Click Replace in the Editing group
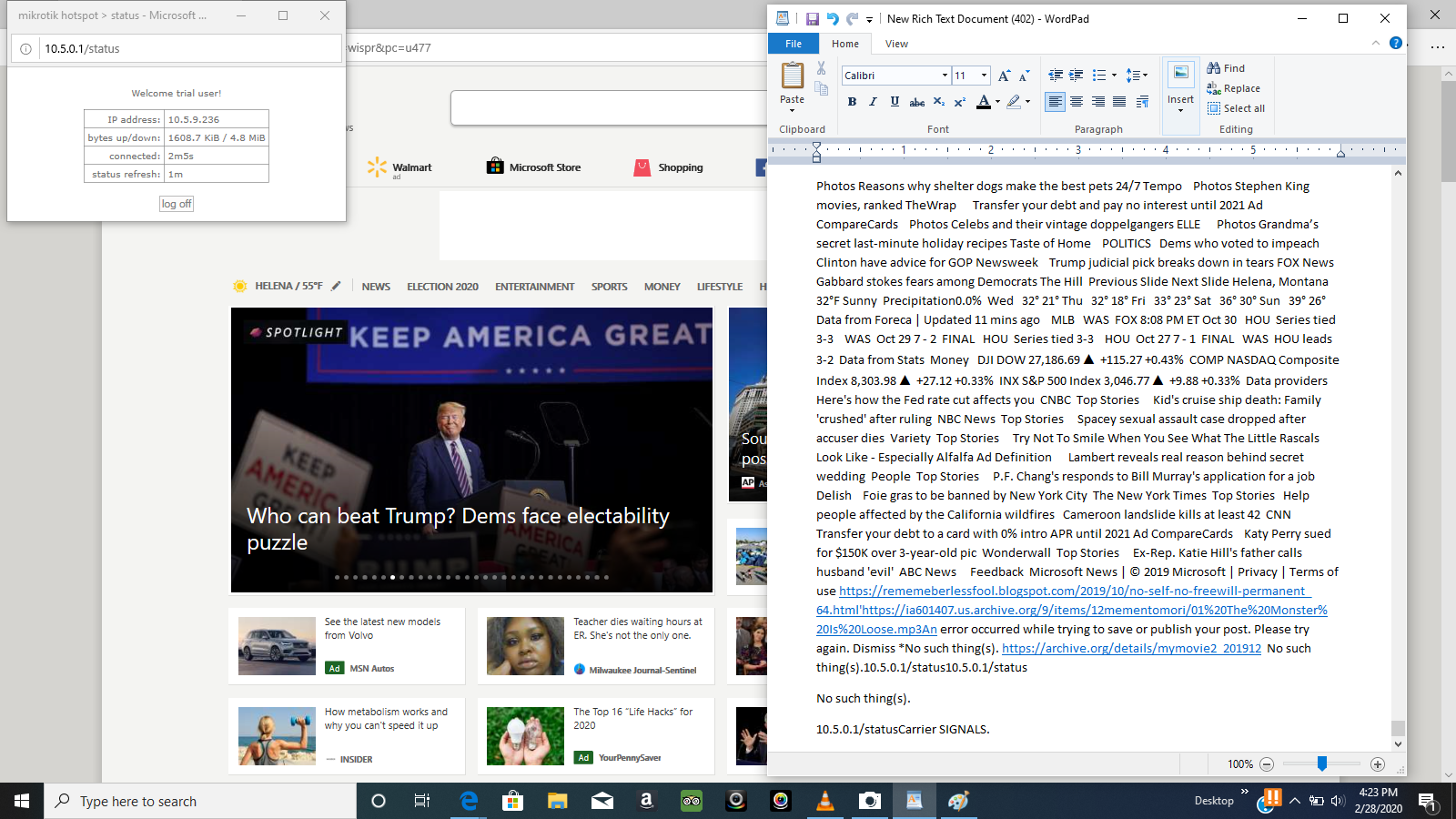 [x=1234, y=88]
